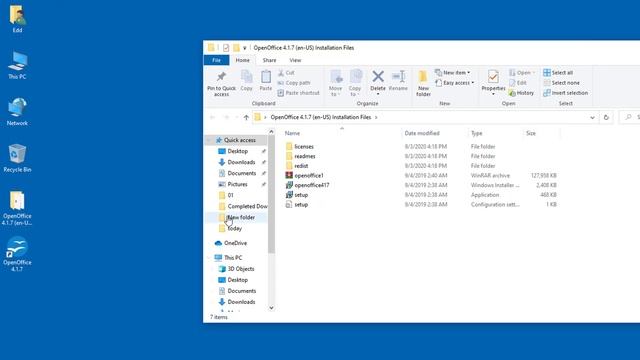
Task: Click Paste shortcut in the ribbon
Action: pos(298,93)
